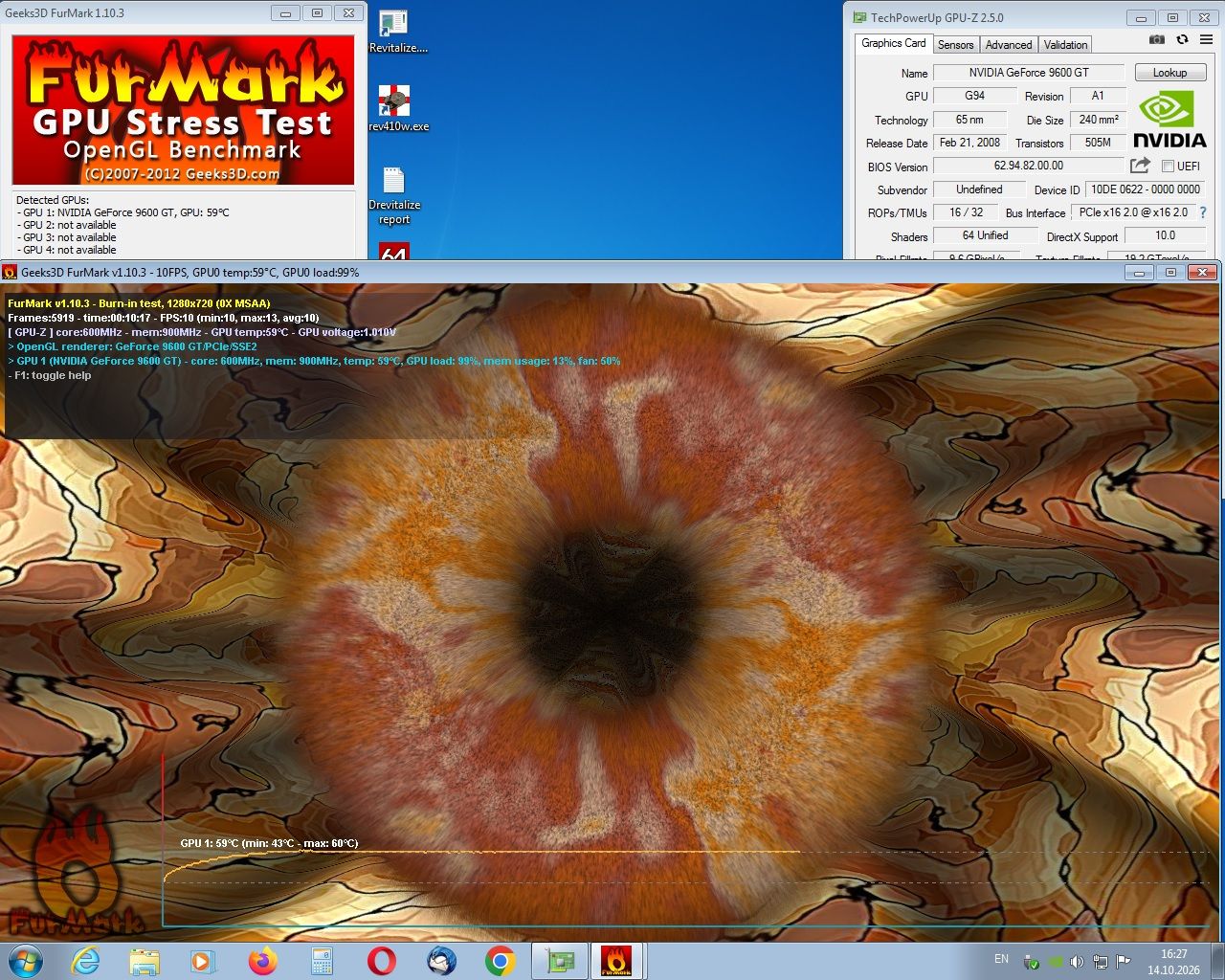Open Windows Explorer from the taskbar

pyautogui.click(x=145, y=960)
